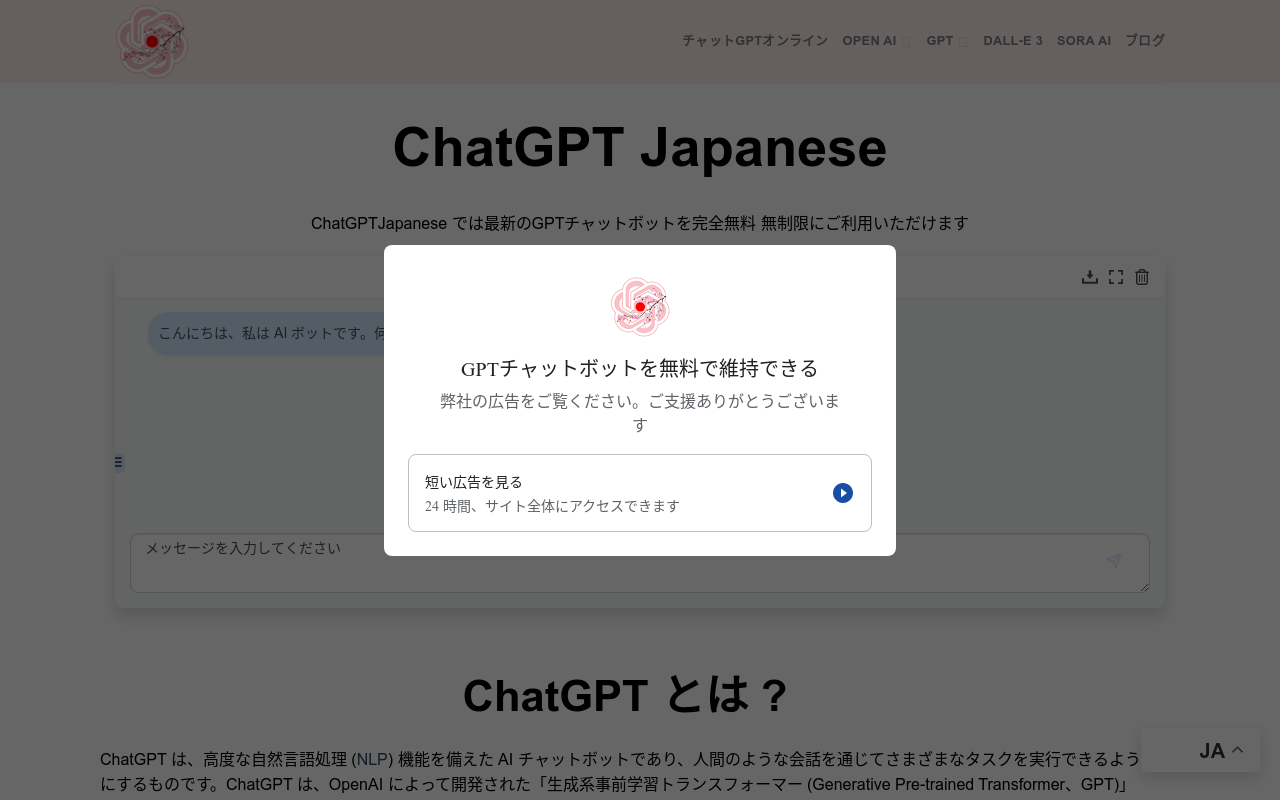
Task: Click dialog title GPTチャットボットを無料で維持できる
Action: pyautogui.click(x=640, y=368)
